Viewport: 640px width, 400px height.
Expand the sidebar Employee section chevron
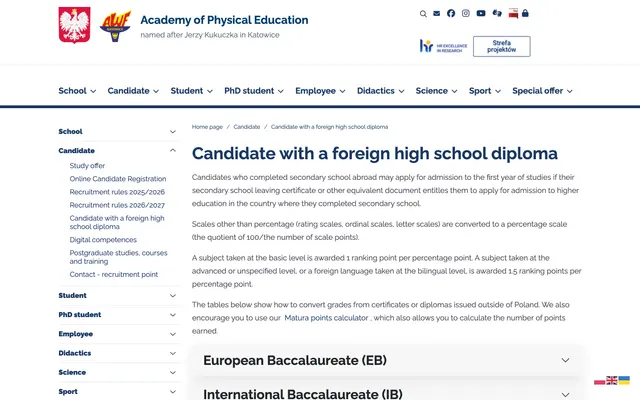[x=173, y=334]
